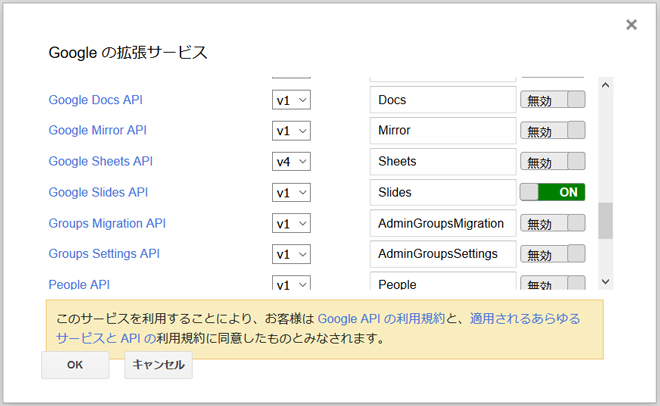Turn off the Google Slides API toggle

point(553,192)
